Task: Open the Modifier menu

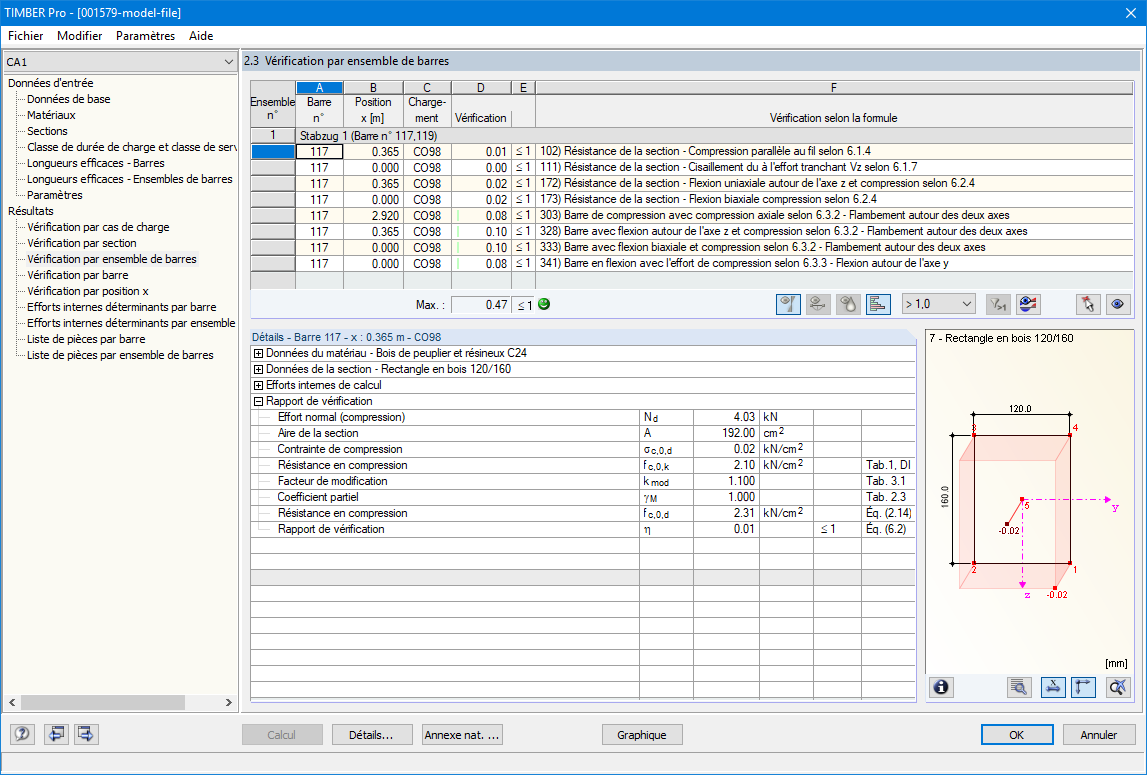Action: tap(80, 36)
